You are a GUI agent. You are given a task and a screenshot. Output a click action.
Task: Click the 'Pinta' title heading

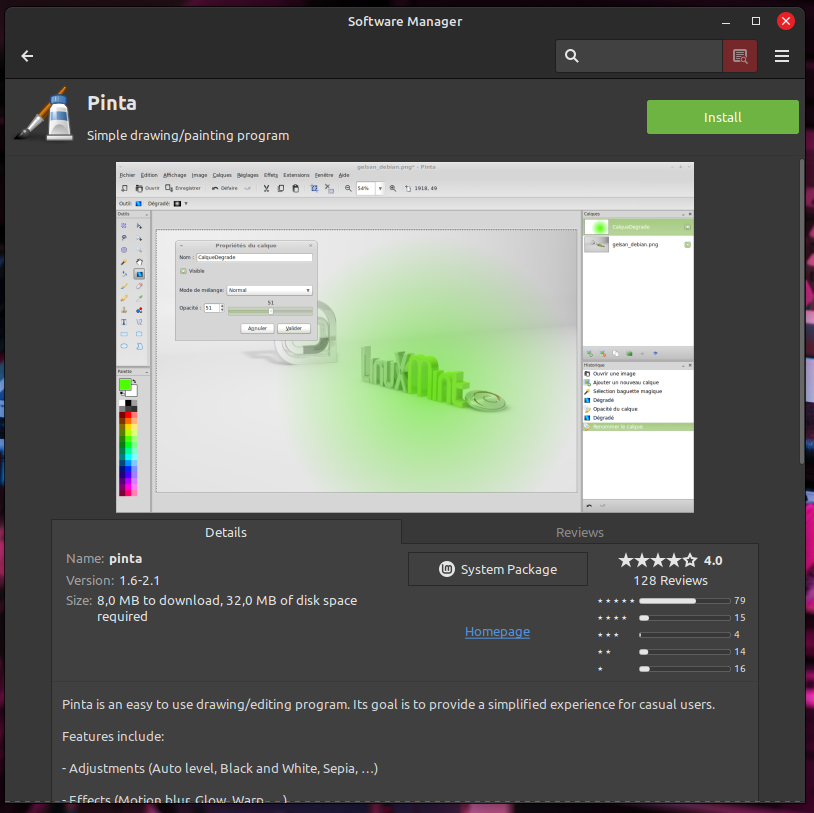[x=112, y=103]
